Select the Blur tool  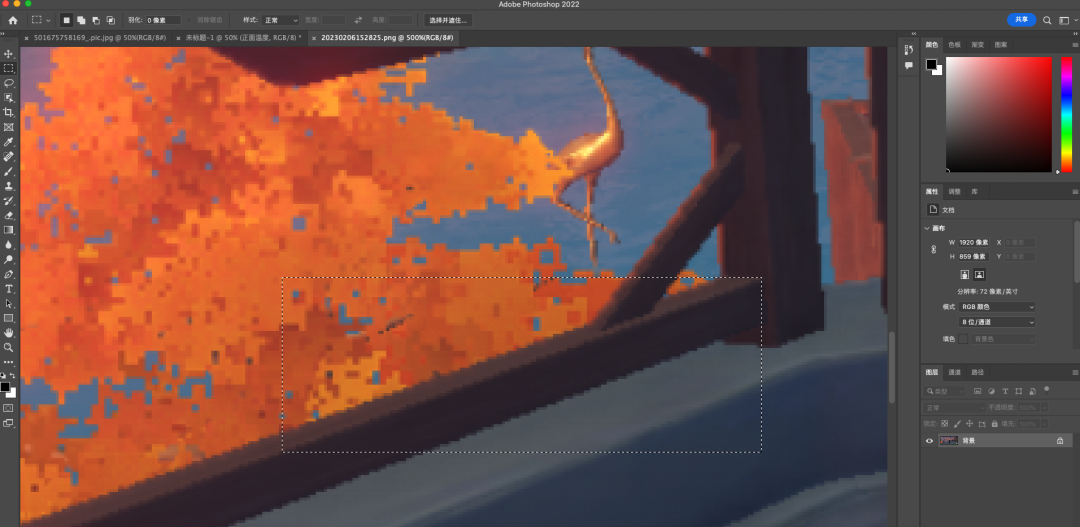(x=9, y=245)
